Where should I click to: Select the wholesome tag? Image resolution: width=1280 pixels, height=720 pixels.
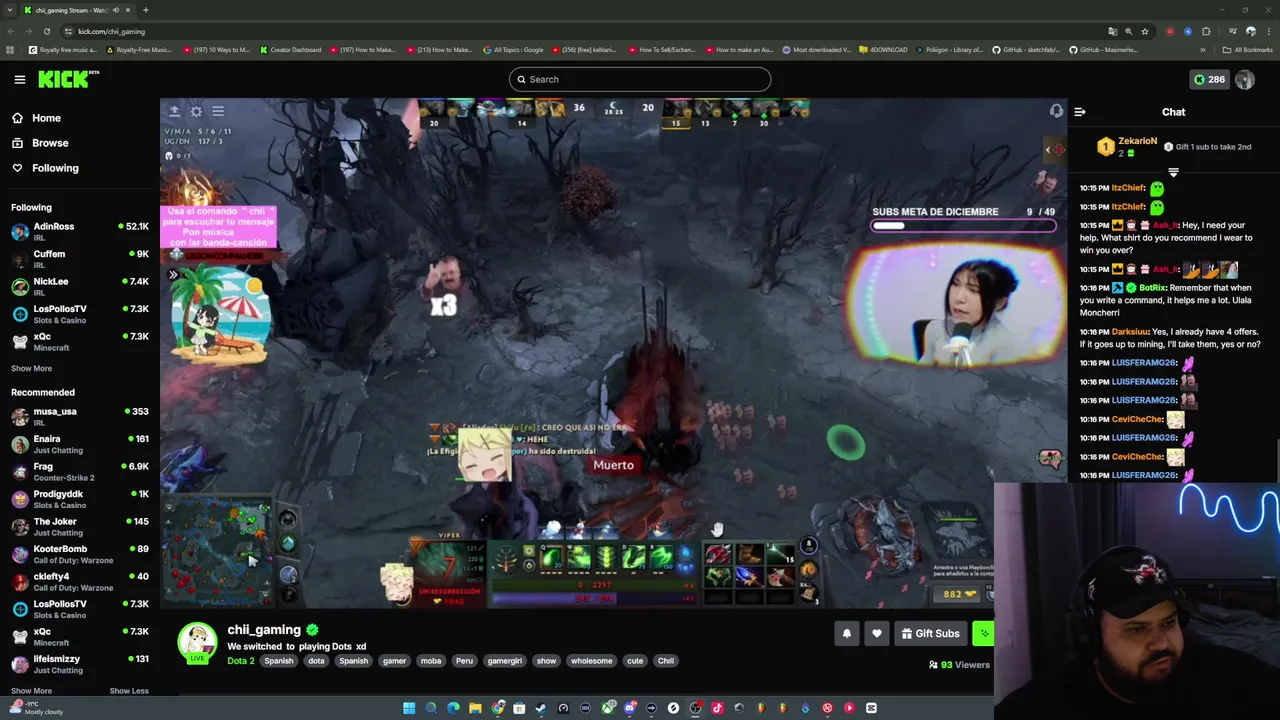coord(591,661)
